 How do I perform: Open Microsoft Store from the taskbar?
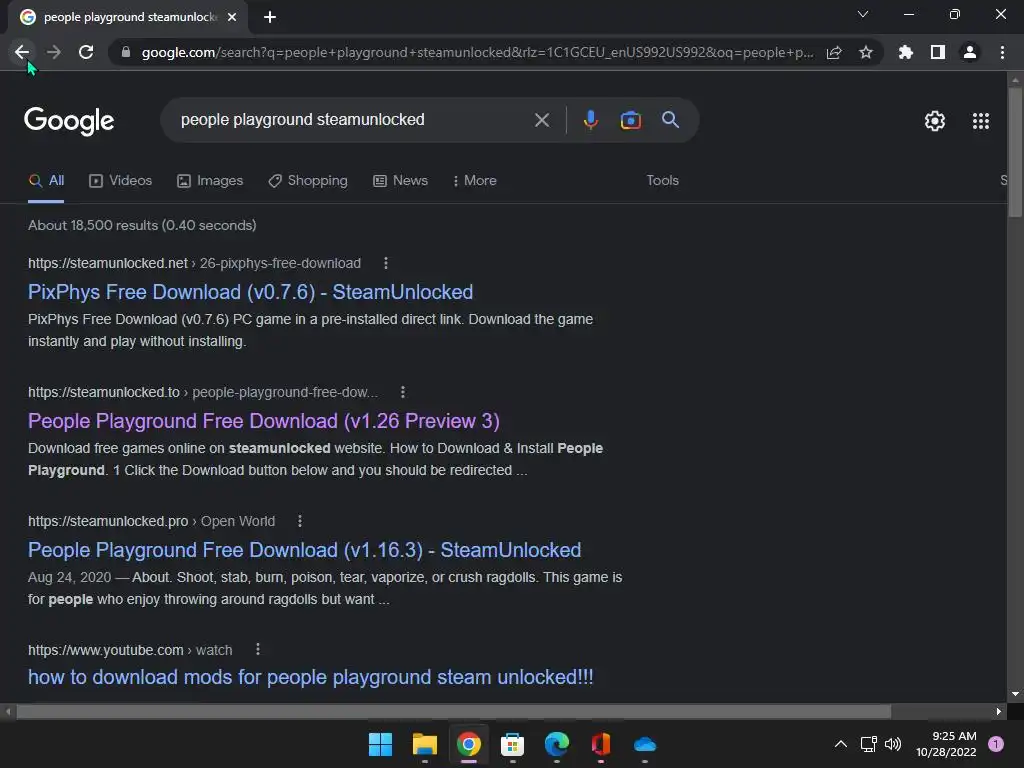point(513,744)
